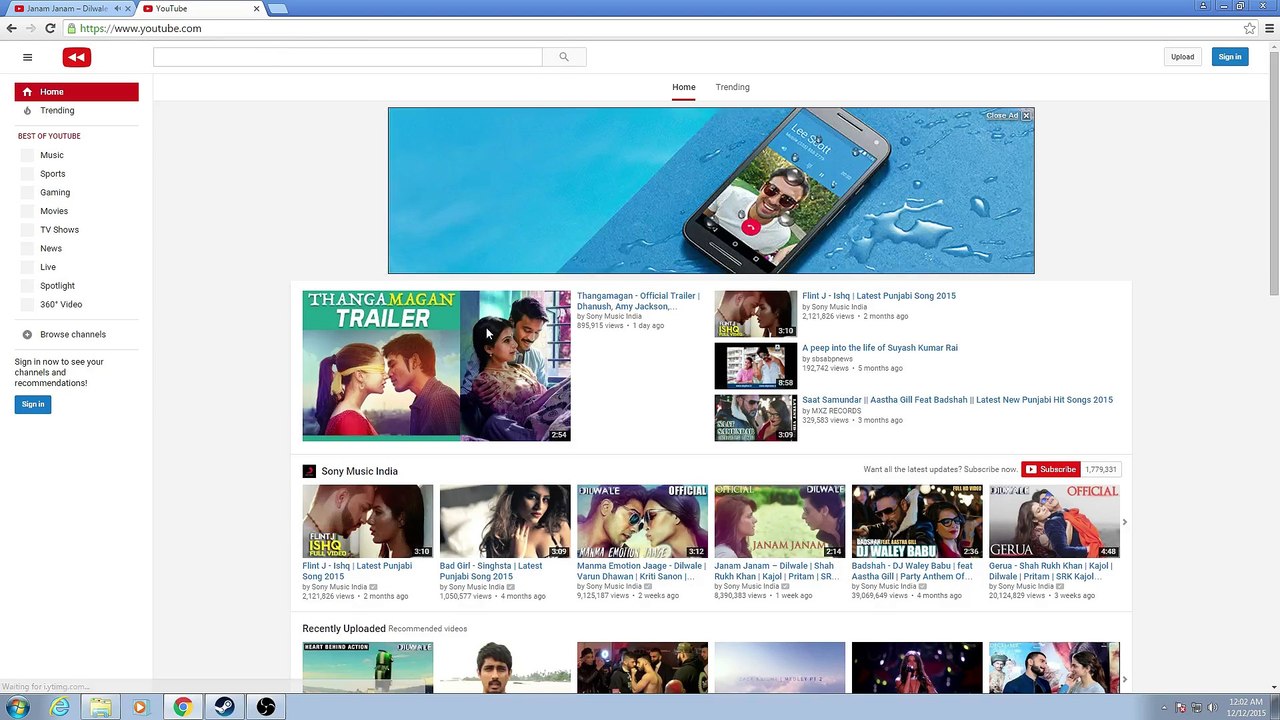
Task: Open a new browser tab
Action: pos(278,9)
